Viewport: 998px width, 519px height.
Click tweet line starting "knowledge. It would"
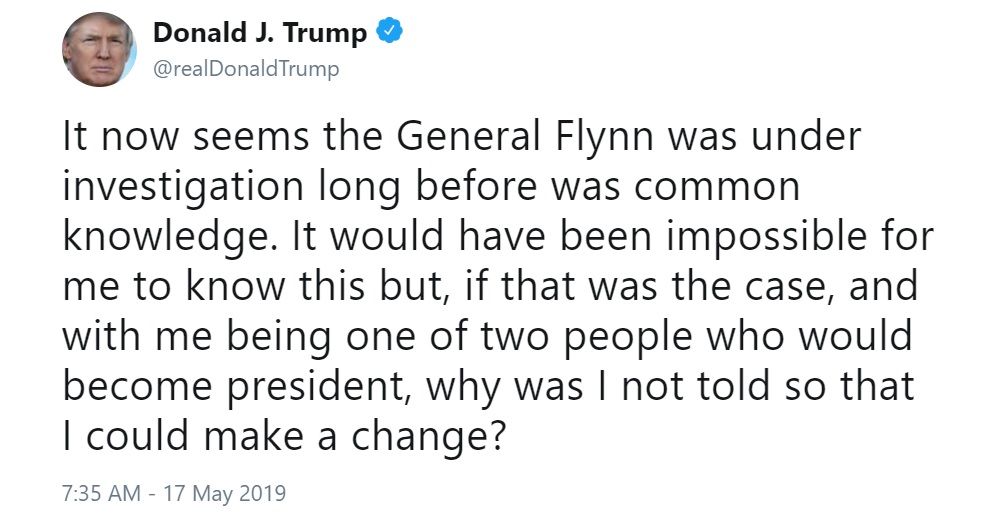(498, 237)
